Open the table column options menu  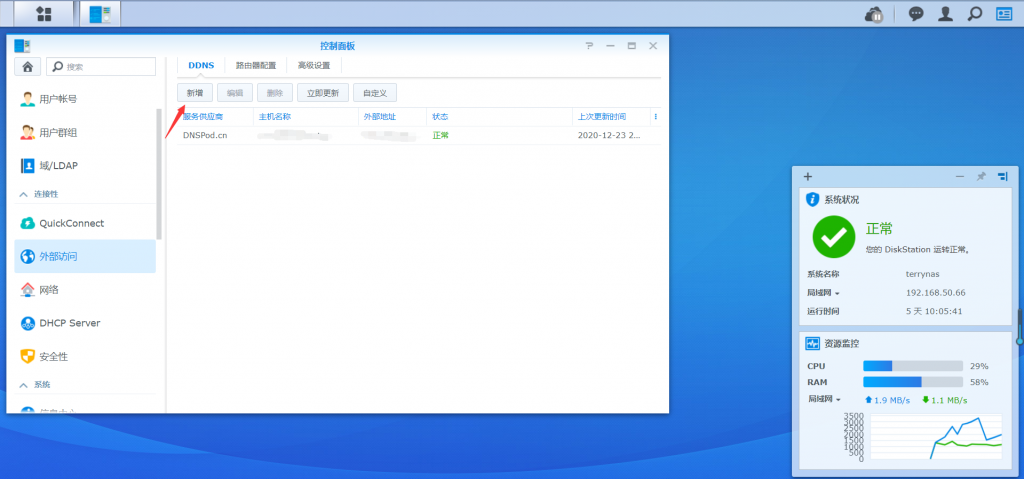pyautogui.click(x=655, y=116)
